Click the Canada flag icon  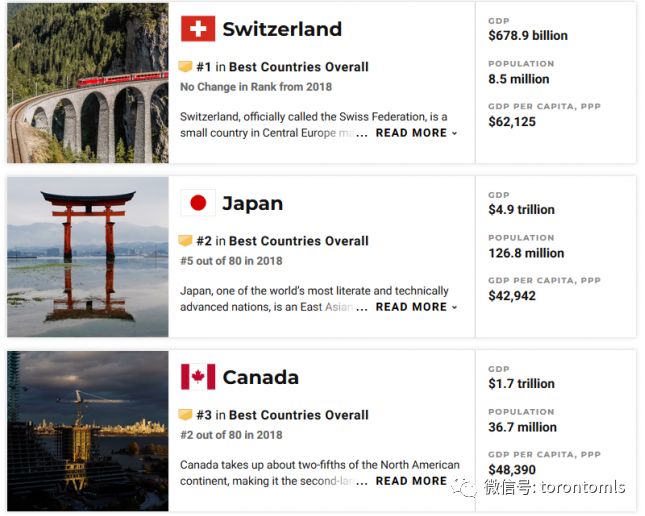(198, 377)
